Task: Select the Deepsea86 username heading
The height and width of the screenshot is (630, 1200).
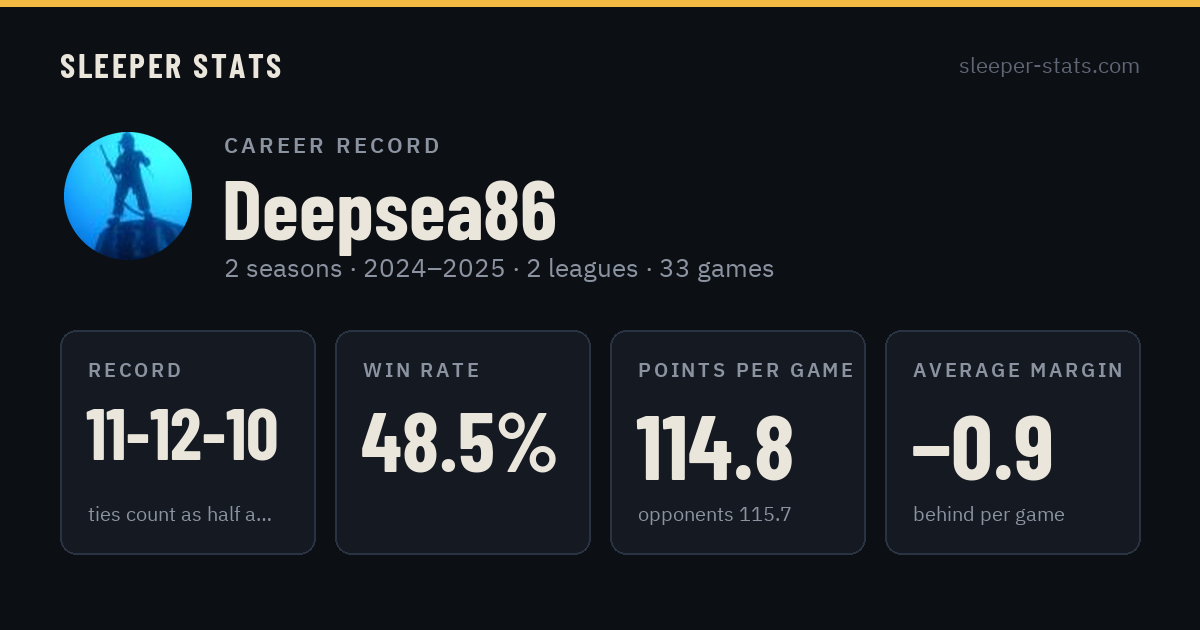Action: 389,211
